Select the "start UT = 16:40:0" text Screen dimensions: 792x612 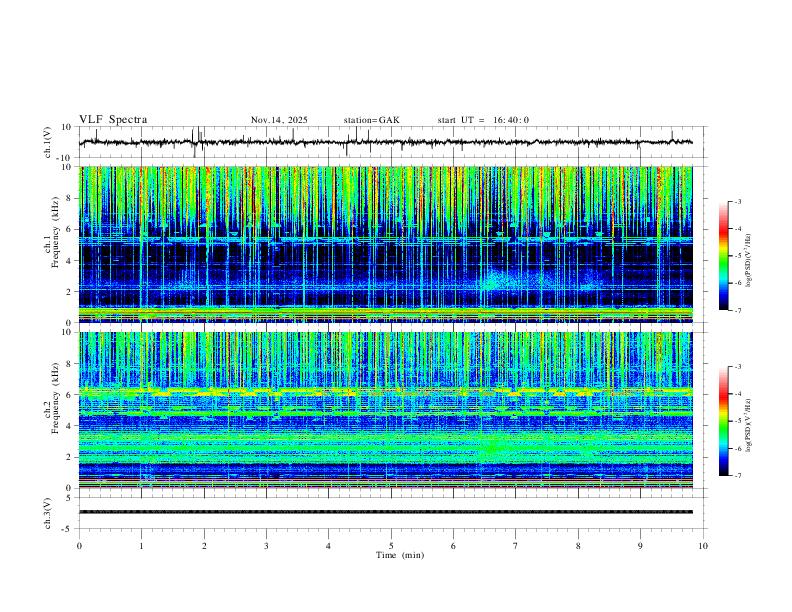[x=483, y=120]
